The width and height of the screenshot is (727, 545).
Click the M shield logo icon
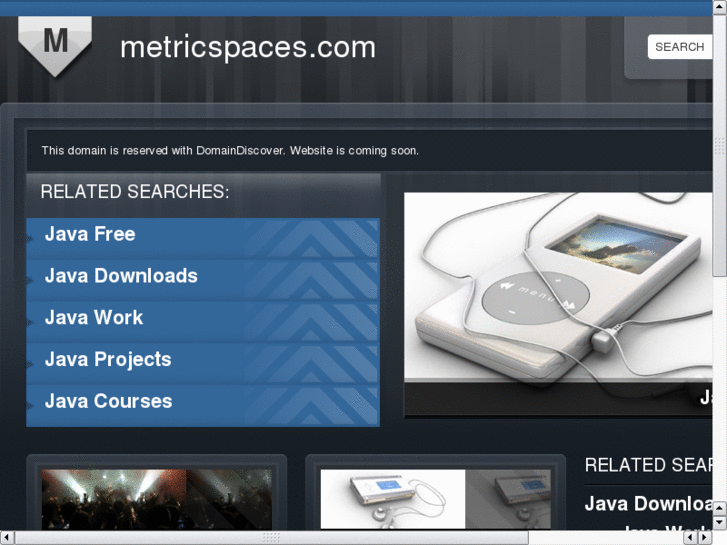[x=55, y=46]
